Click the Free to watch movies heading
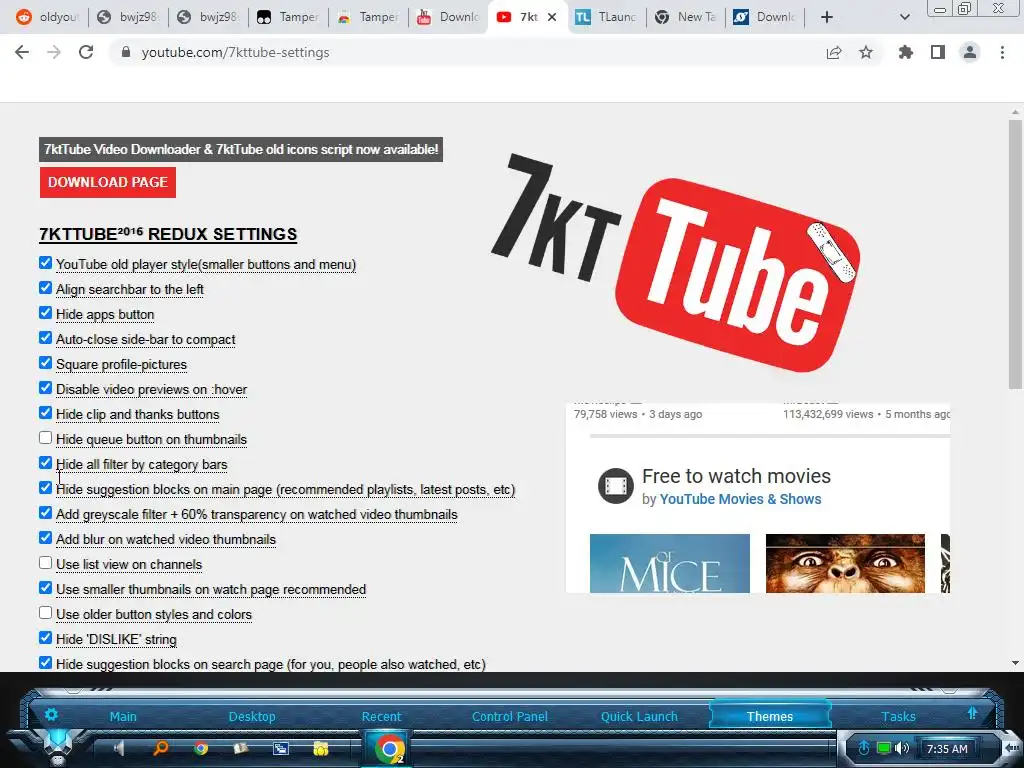1024x768 pixels. [x=737, y=476]
